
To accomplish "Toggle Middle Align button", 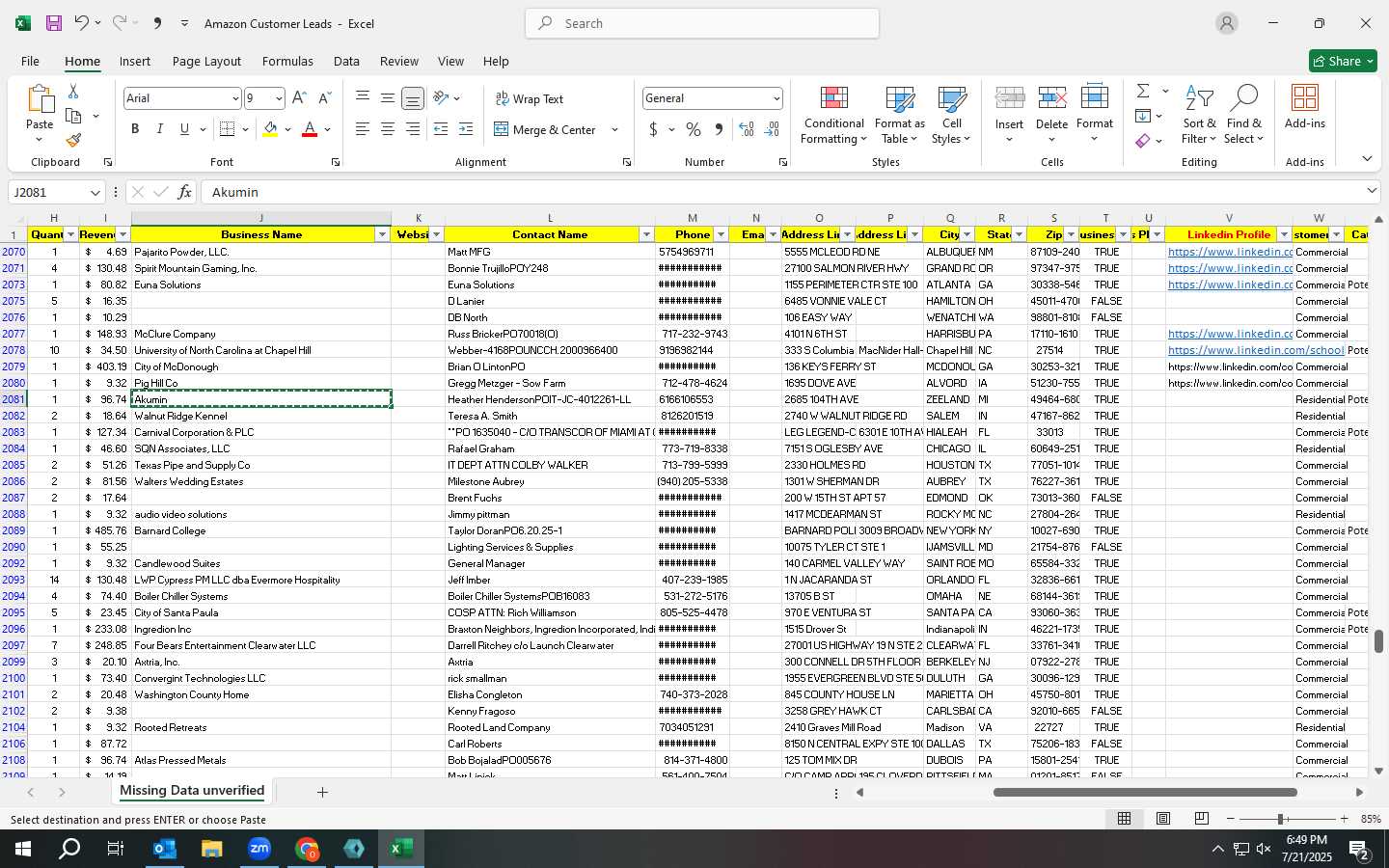I will [x=388, y=97].
